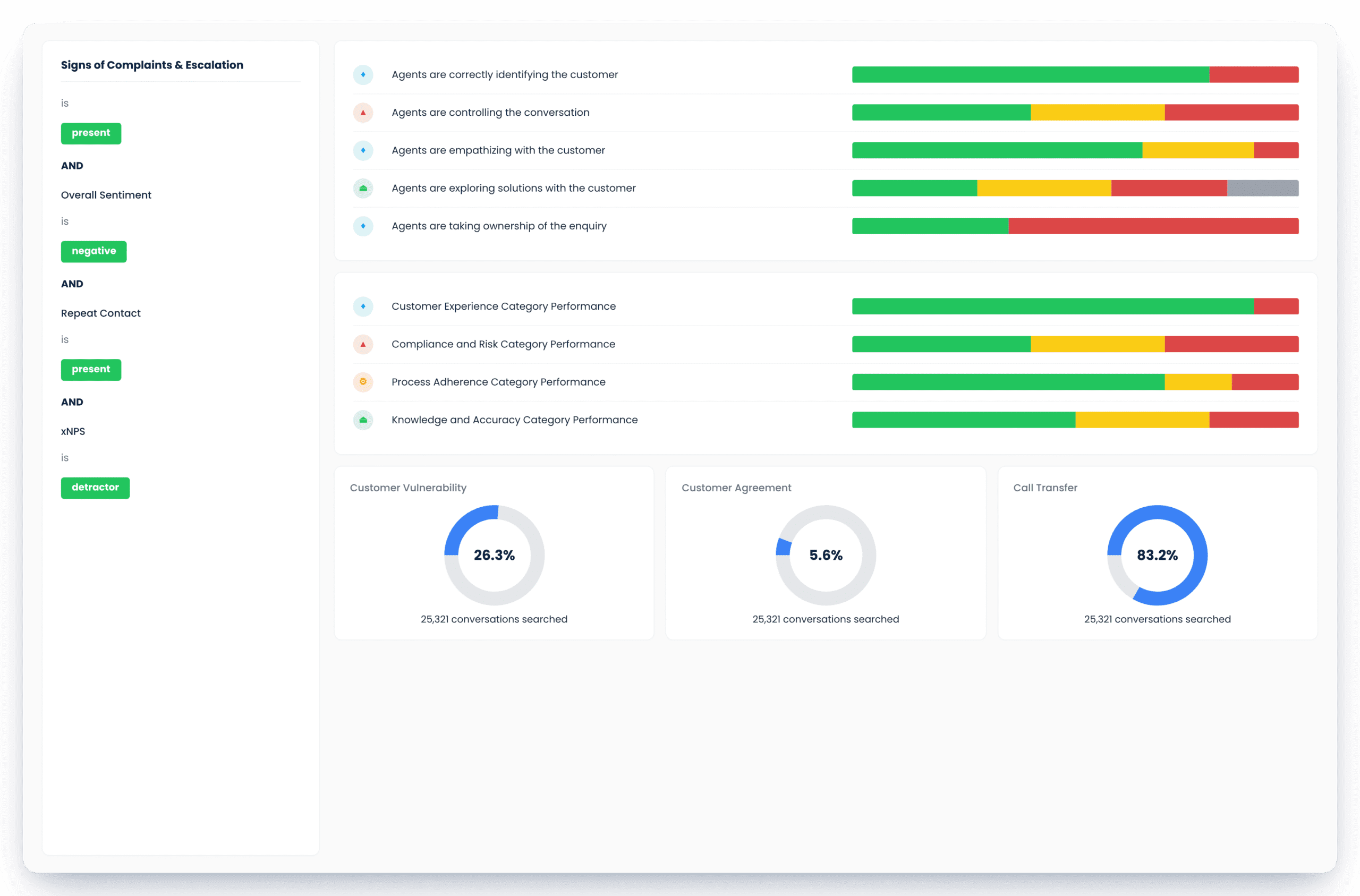
Task: Select 'Repeat Contact' filter label
Action: (x=100, y=313)
